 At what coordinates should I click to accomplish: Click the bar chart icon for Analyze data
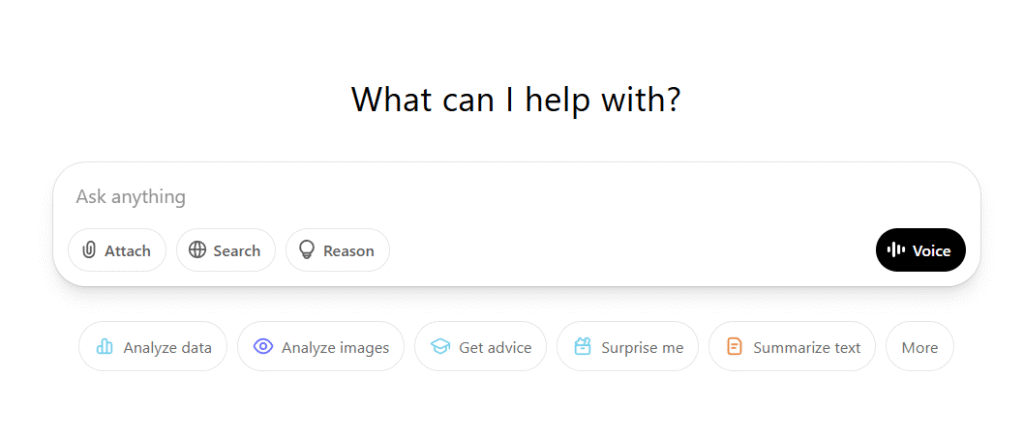pyautogui.click(x=104, y=346)
